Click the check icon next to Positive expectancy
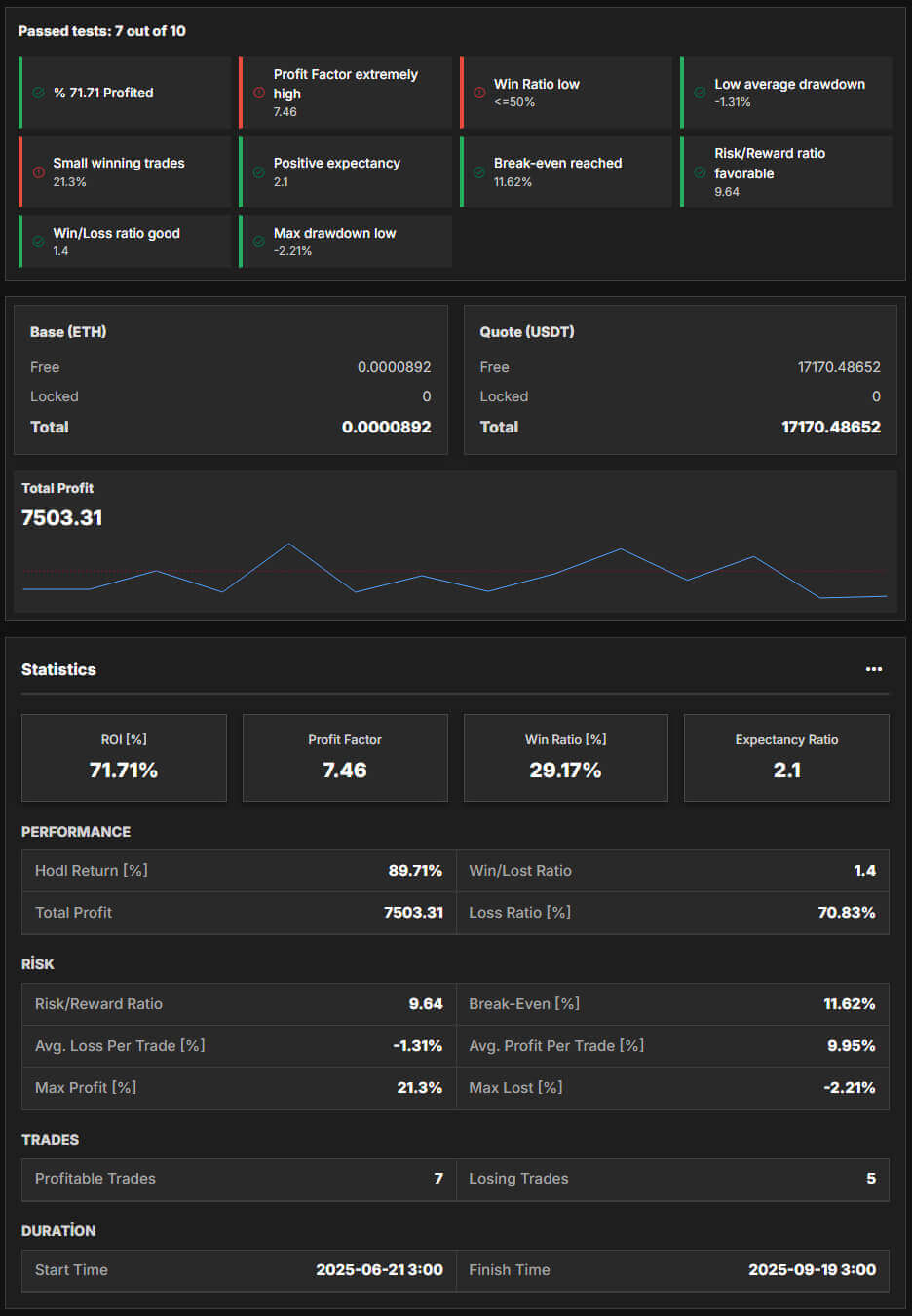 click(x=258, y=172)
